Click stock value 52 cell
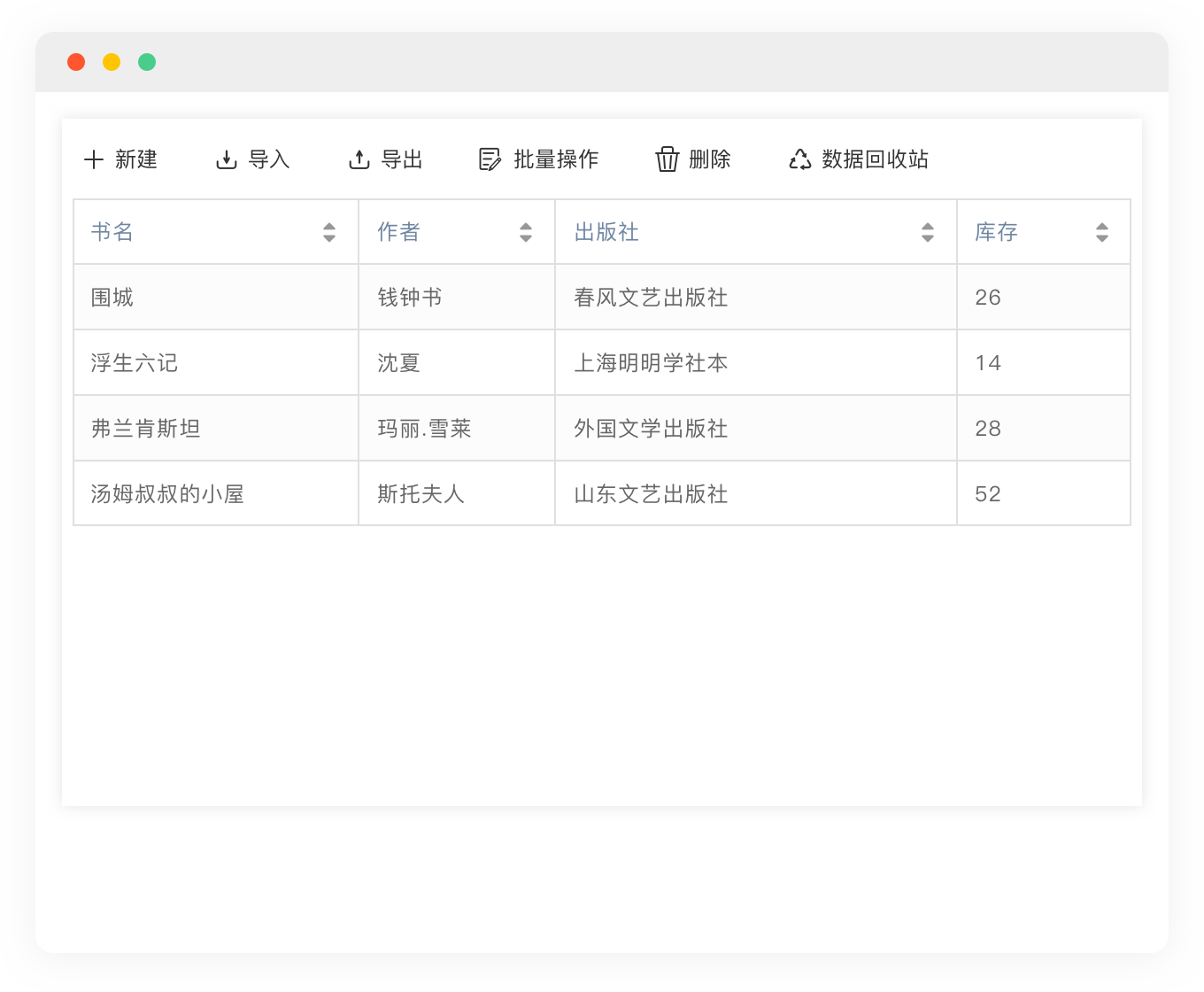 point(988,494)
